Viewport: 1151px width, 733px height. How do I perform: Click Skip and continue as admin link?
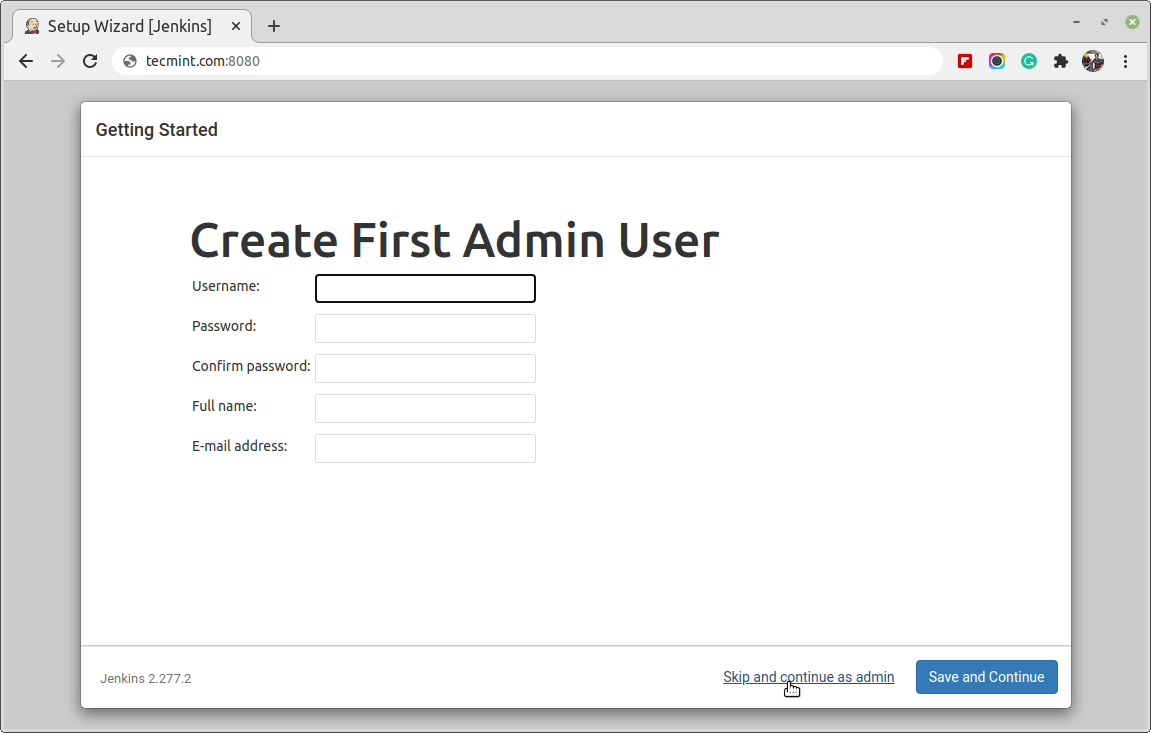pos(808,677)
